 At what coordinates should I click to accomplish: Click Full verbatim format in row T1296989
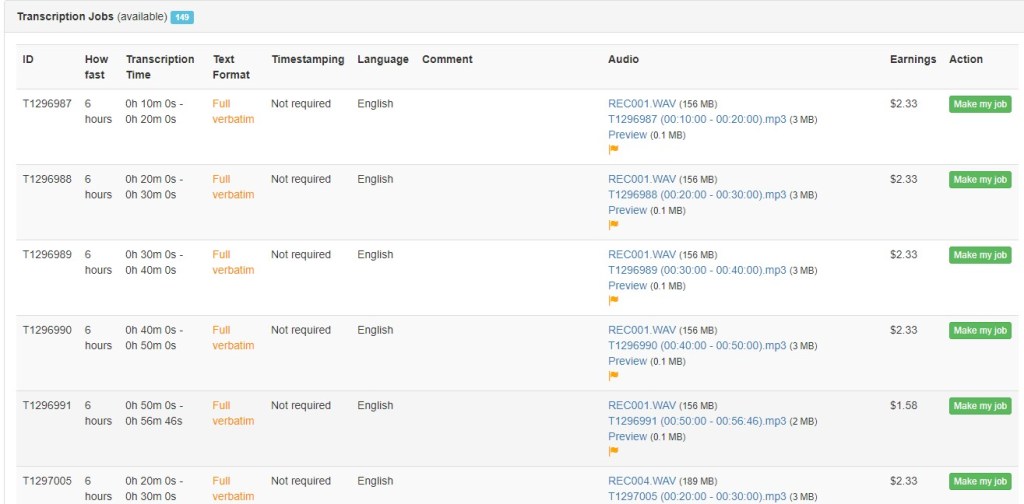click(233, 262)
